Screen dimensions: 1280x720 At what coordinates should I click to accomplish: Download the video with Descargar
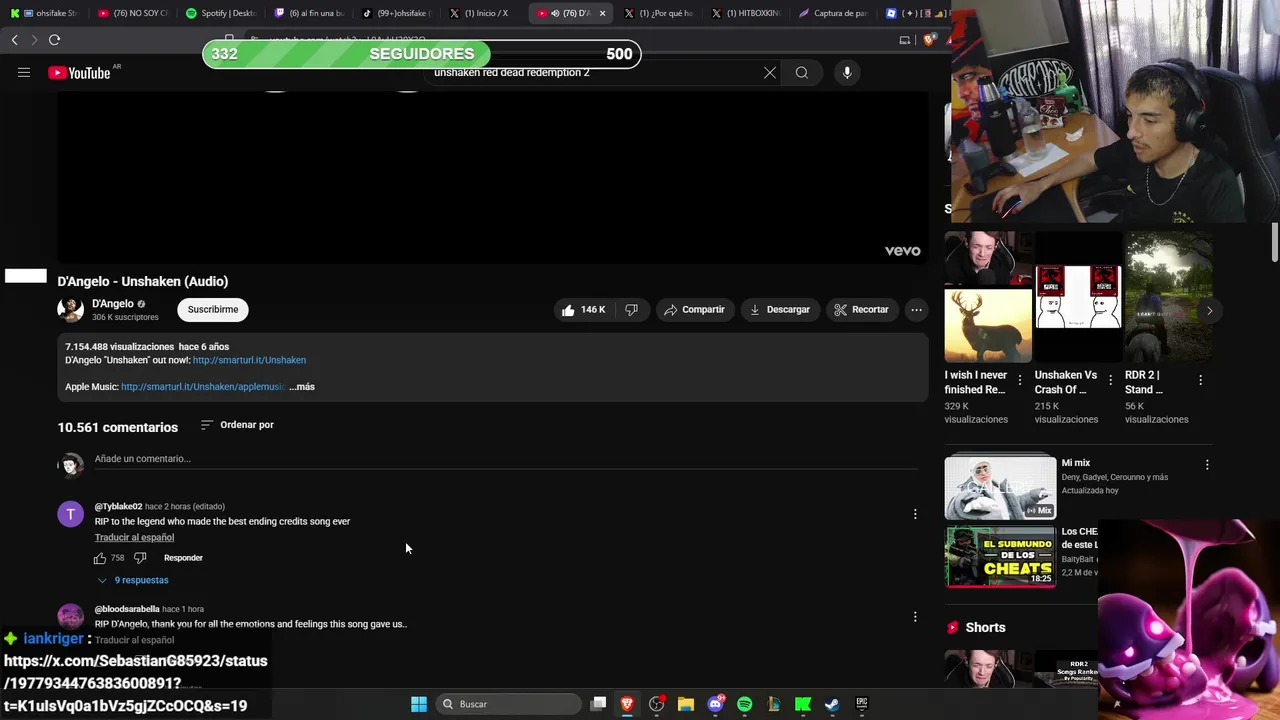tap(779, 310)
